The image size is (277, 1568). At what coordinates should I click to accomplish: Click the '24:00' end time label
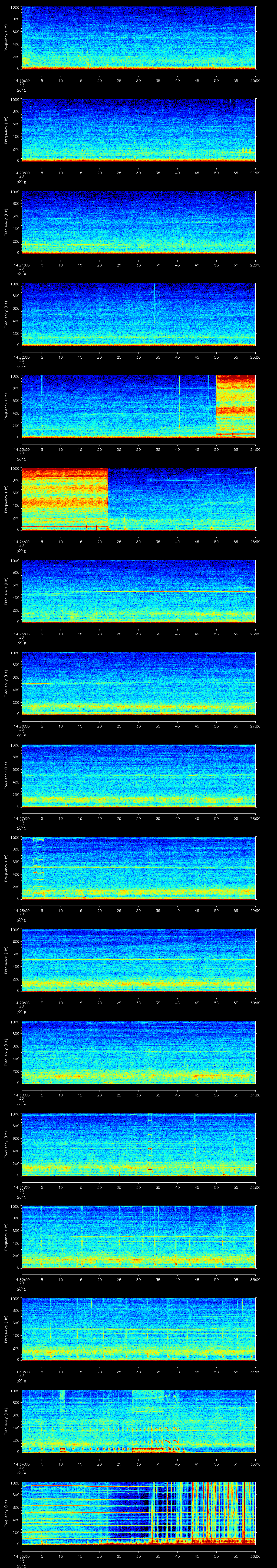coord(255,449)
